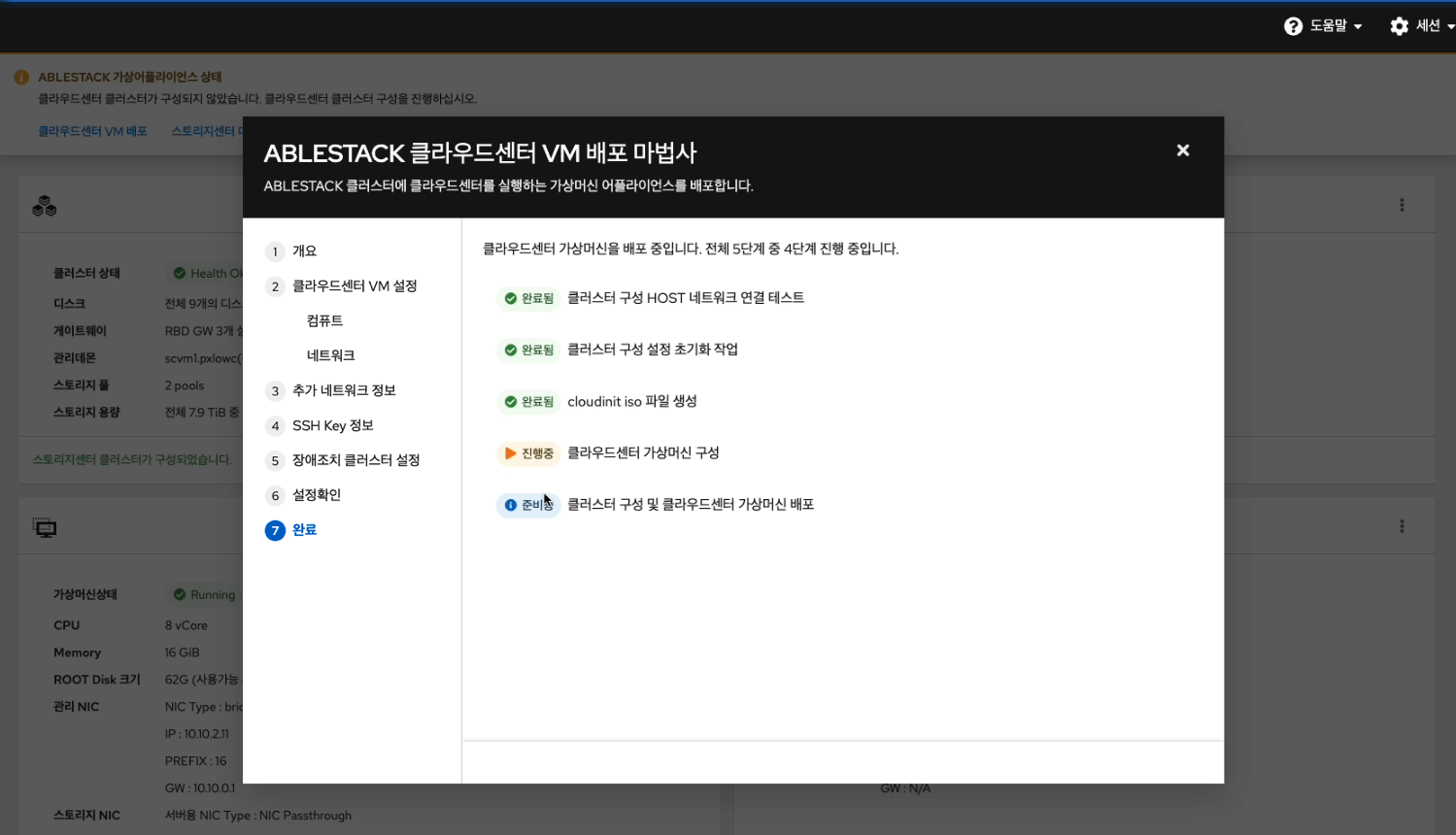This screenshot has width=1456, height=835.
Task: Click the GW : 10.10.0.1 text
Action: point(200,788)
